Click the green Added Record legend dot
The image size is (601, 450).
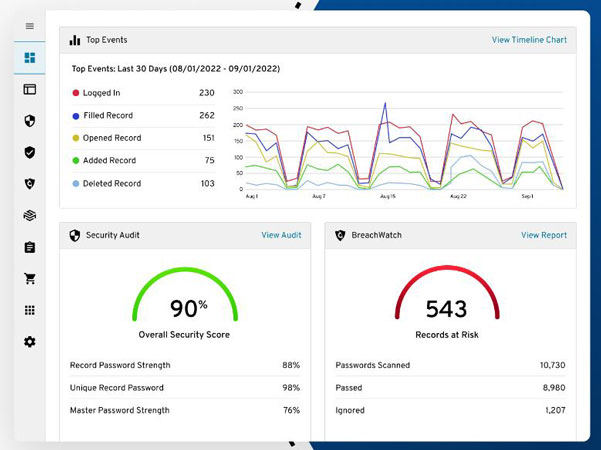(x=75, y=160)
